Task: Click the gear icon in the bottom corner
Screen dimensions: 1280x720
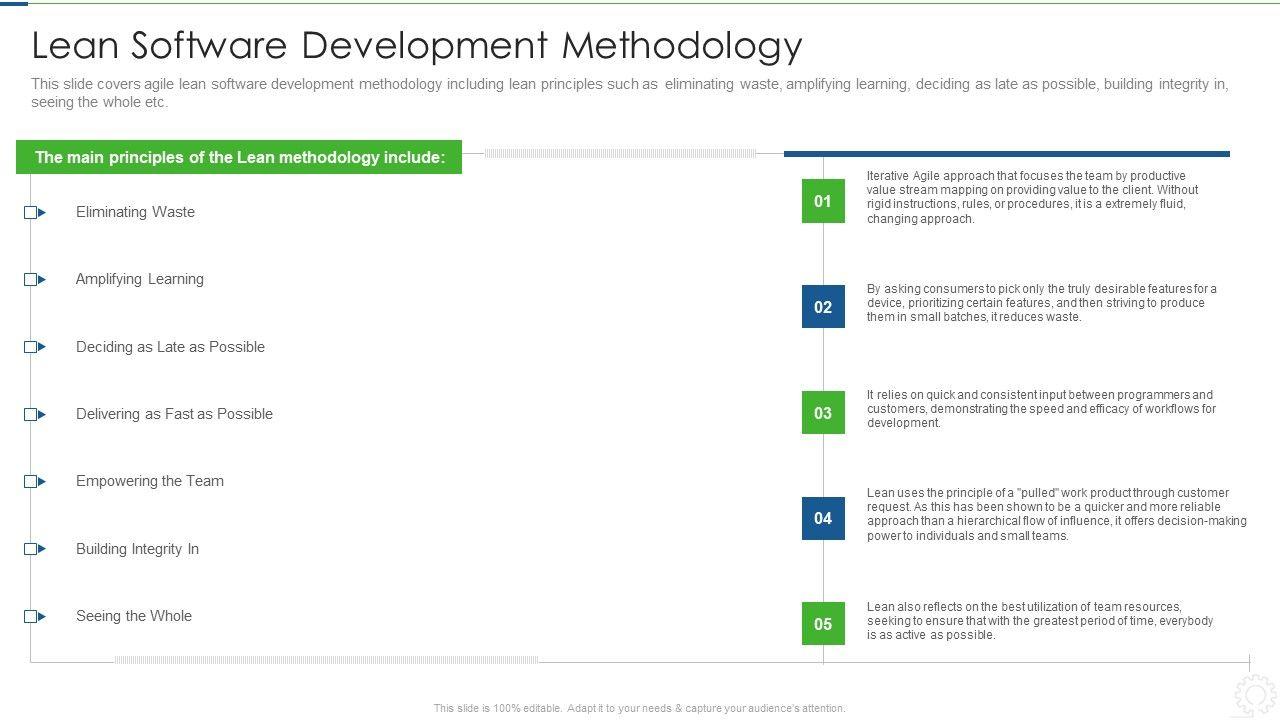Action: pos(1254,695)
